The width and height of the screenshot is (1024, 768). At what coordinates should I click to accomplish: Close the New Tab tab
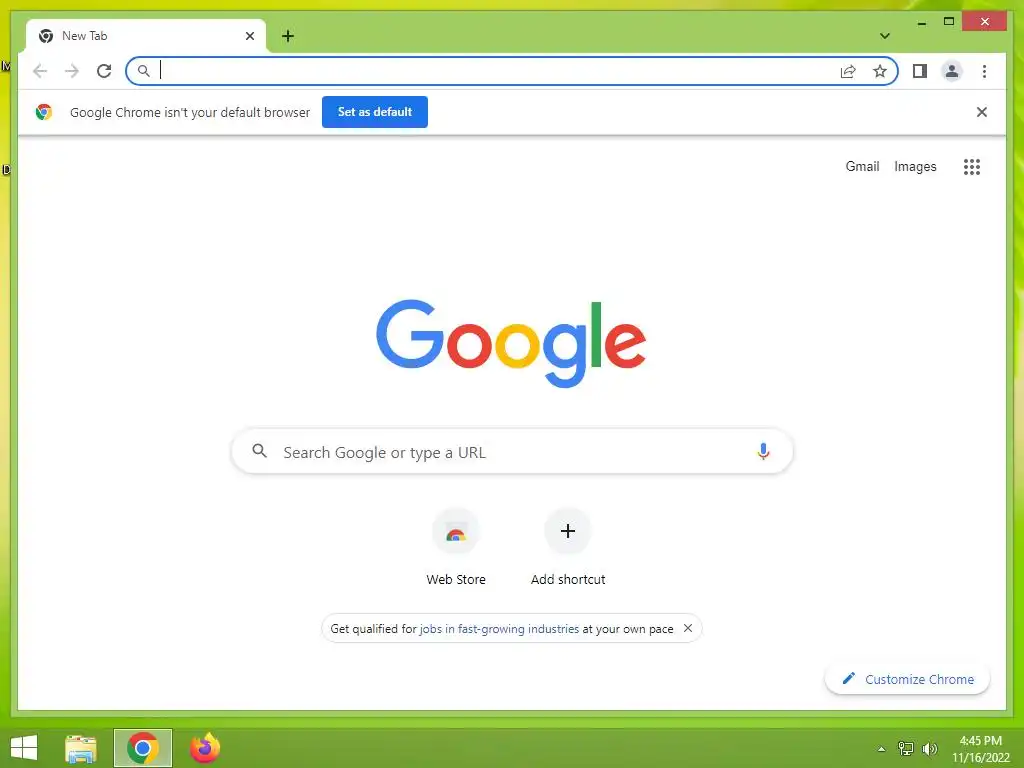(x=249, y=36)
